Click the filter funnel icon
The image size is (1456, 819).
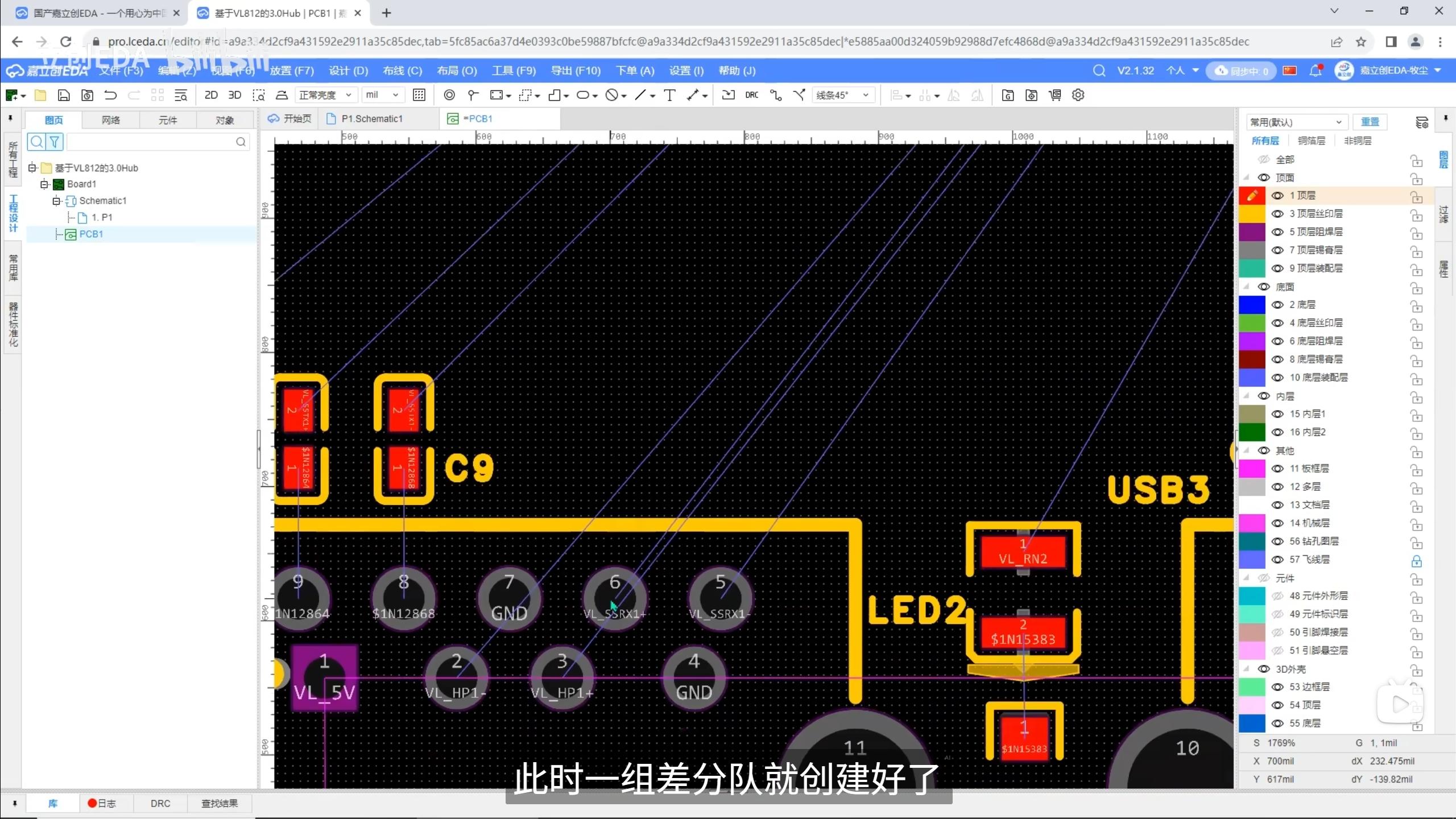54,142
